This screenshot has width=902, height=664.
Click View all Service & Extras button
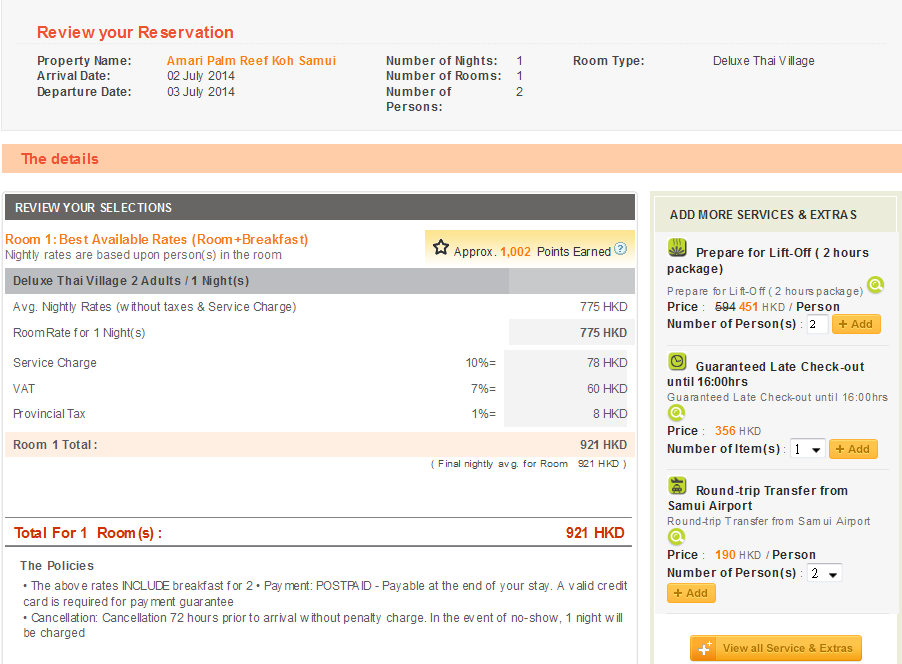(776, 648)
